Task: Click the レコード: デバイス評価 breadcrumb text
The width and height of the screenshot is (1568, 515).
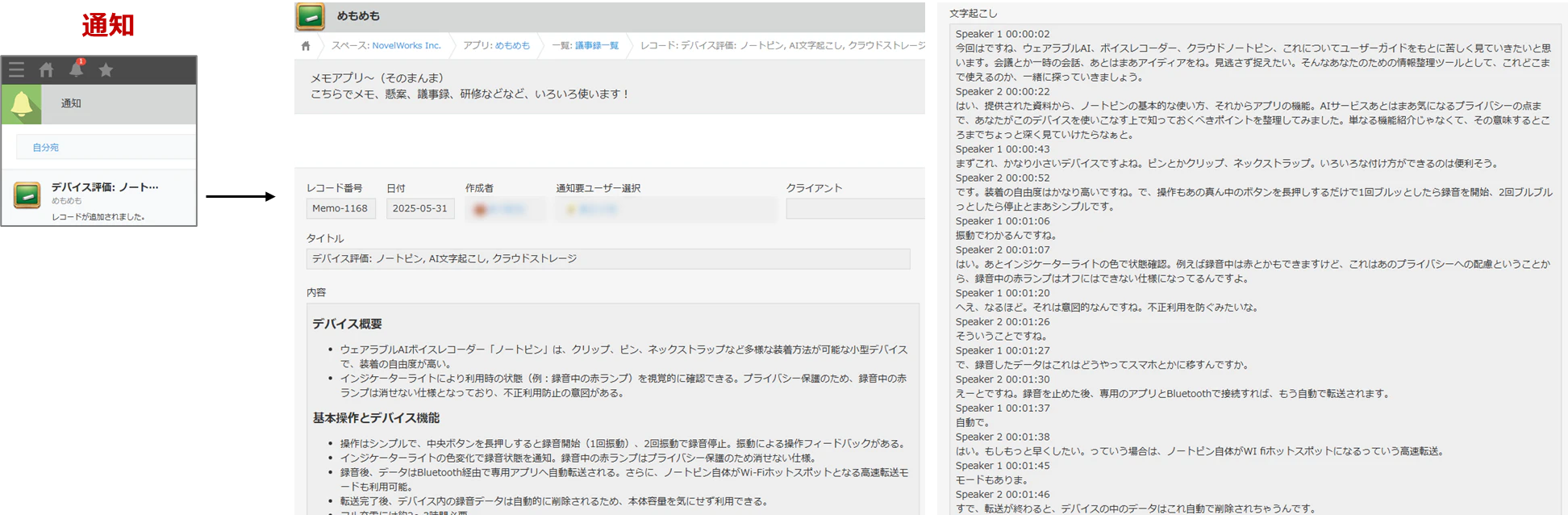Action: (782, 46)
